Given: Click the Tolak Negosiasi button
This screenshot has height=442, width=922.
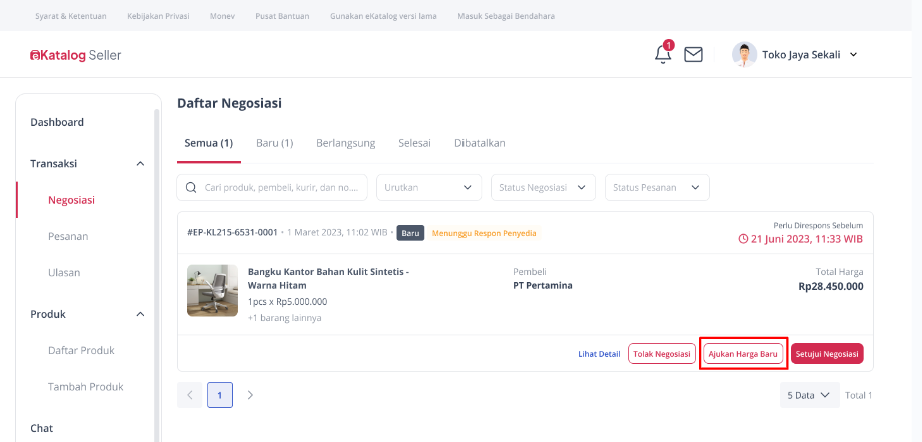Looking at the screenshot, I should pos(662,354).
